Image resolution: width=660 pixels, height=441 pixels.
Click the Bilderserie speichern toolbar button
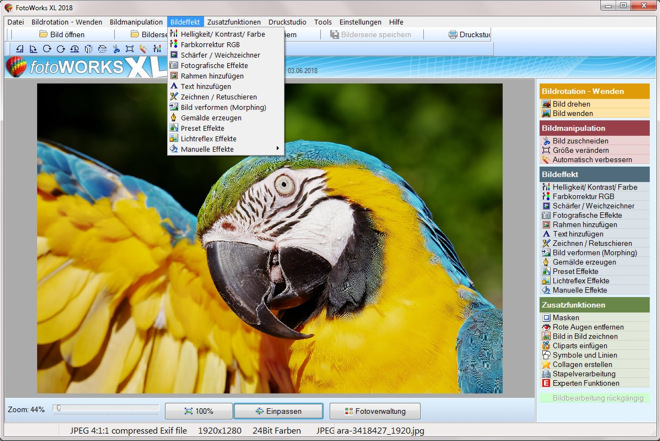point(370,35)
